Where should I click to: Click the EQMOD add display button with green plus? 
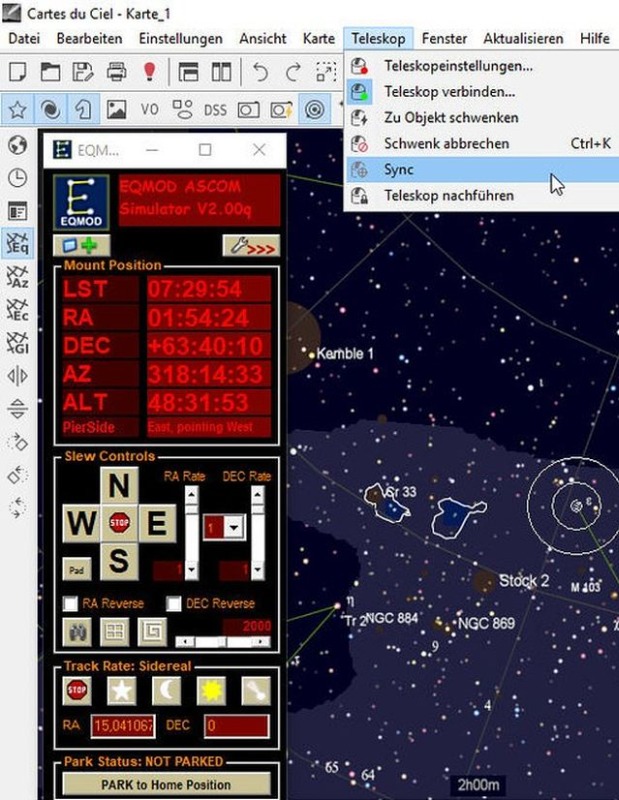[x=82, y=245]
